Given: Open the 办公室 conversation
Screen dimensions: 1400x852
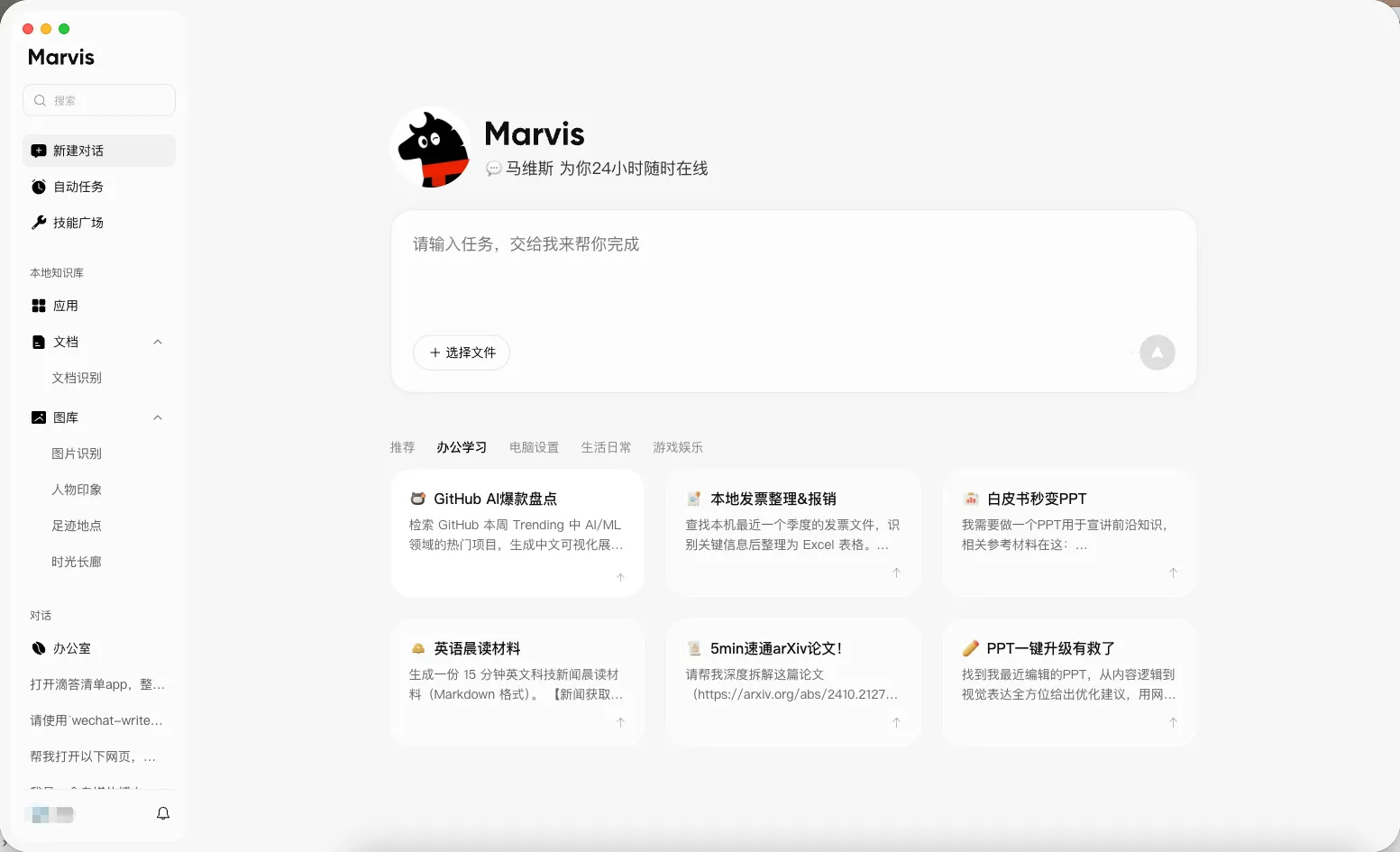Looking at the screenshot, I should click(99, 648).
